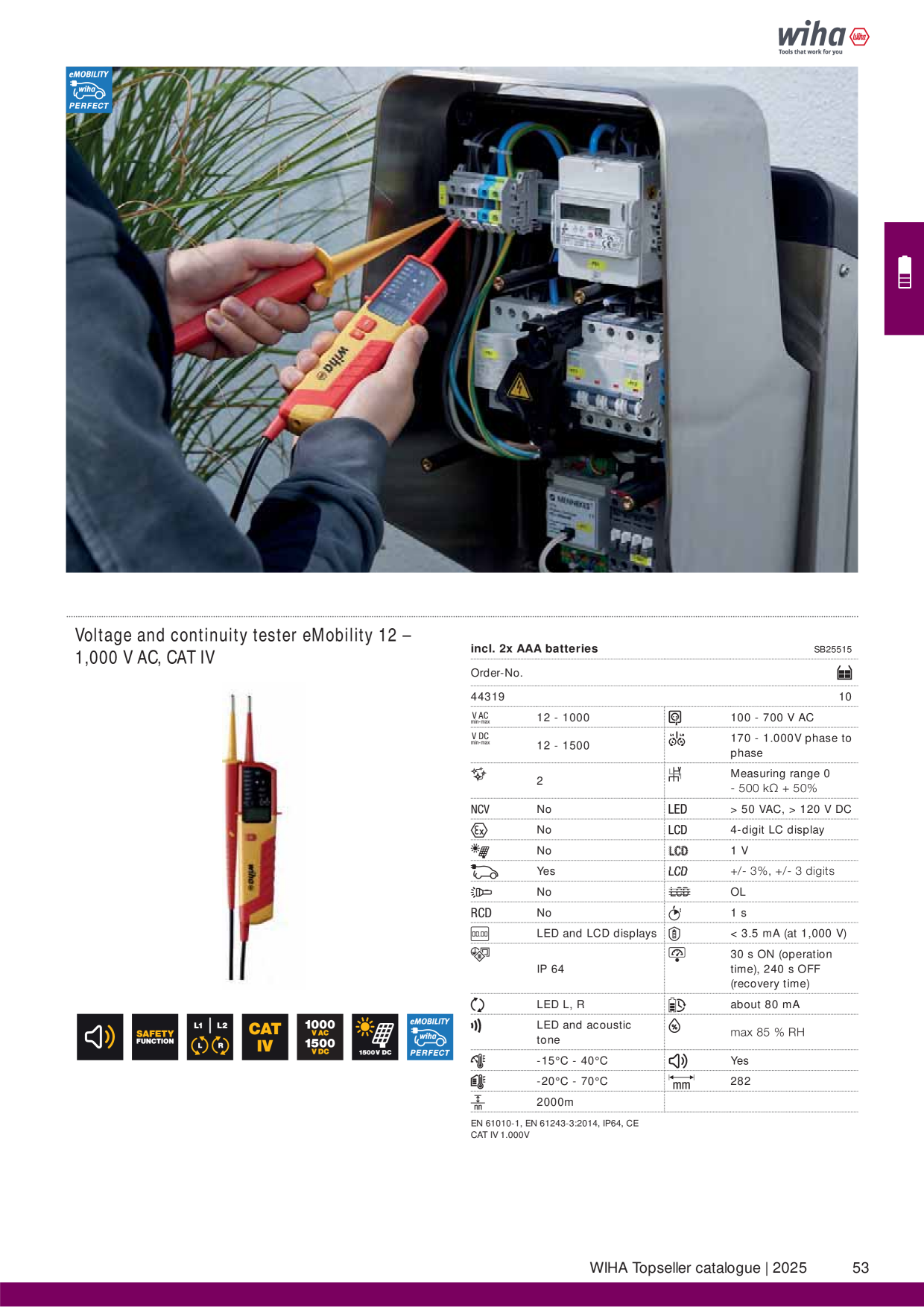This screenshot has height=1307, width=924.
Task: Click the V DC min-max icon
Action: 480,738
